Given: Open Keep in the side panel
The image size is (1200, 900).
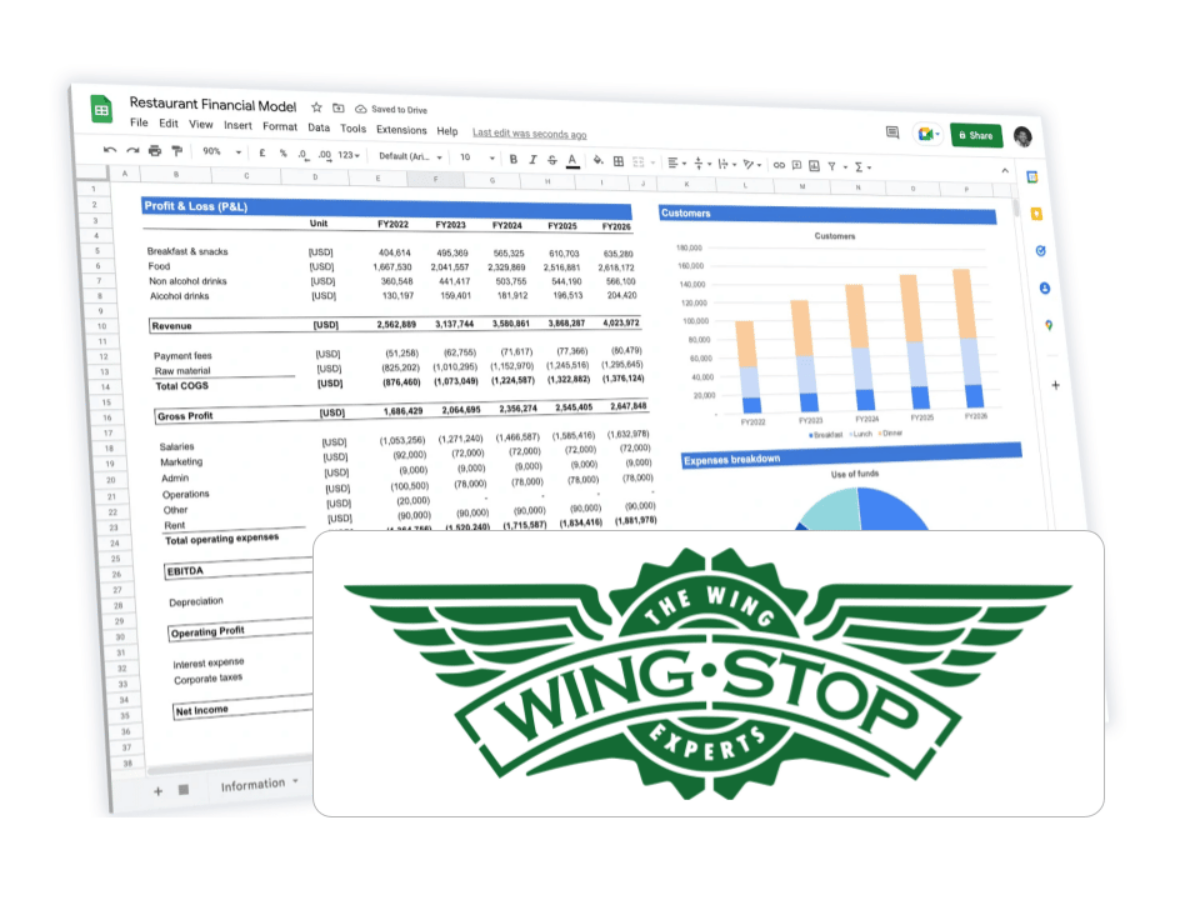Looking at the screenshot, I should [1036, 214].
